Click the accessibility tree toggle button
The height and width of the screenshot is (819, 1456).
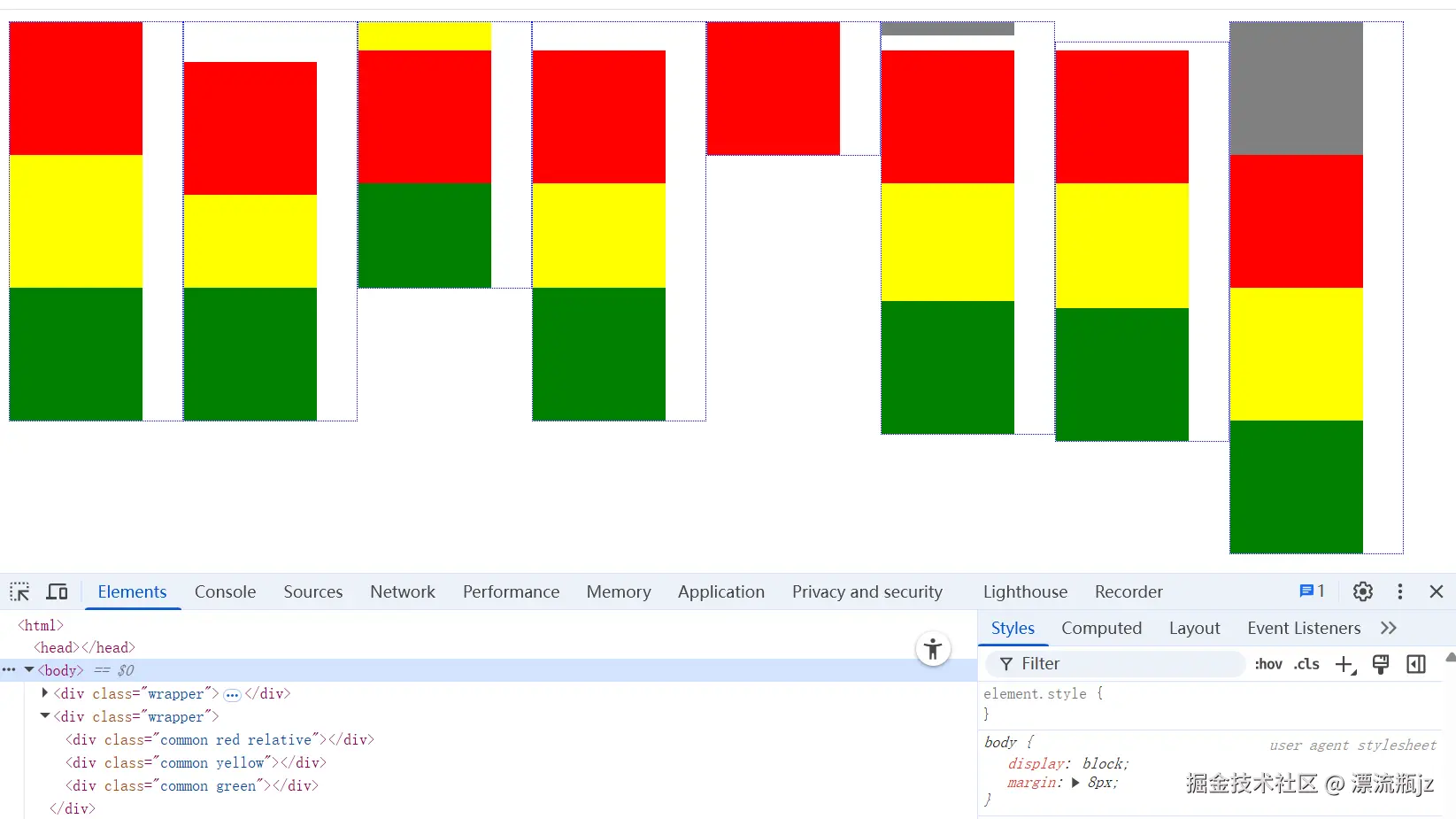[933, 649]
